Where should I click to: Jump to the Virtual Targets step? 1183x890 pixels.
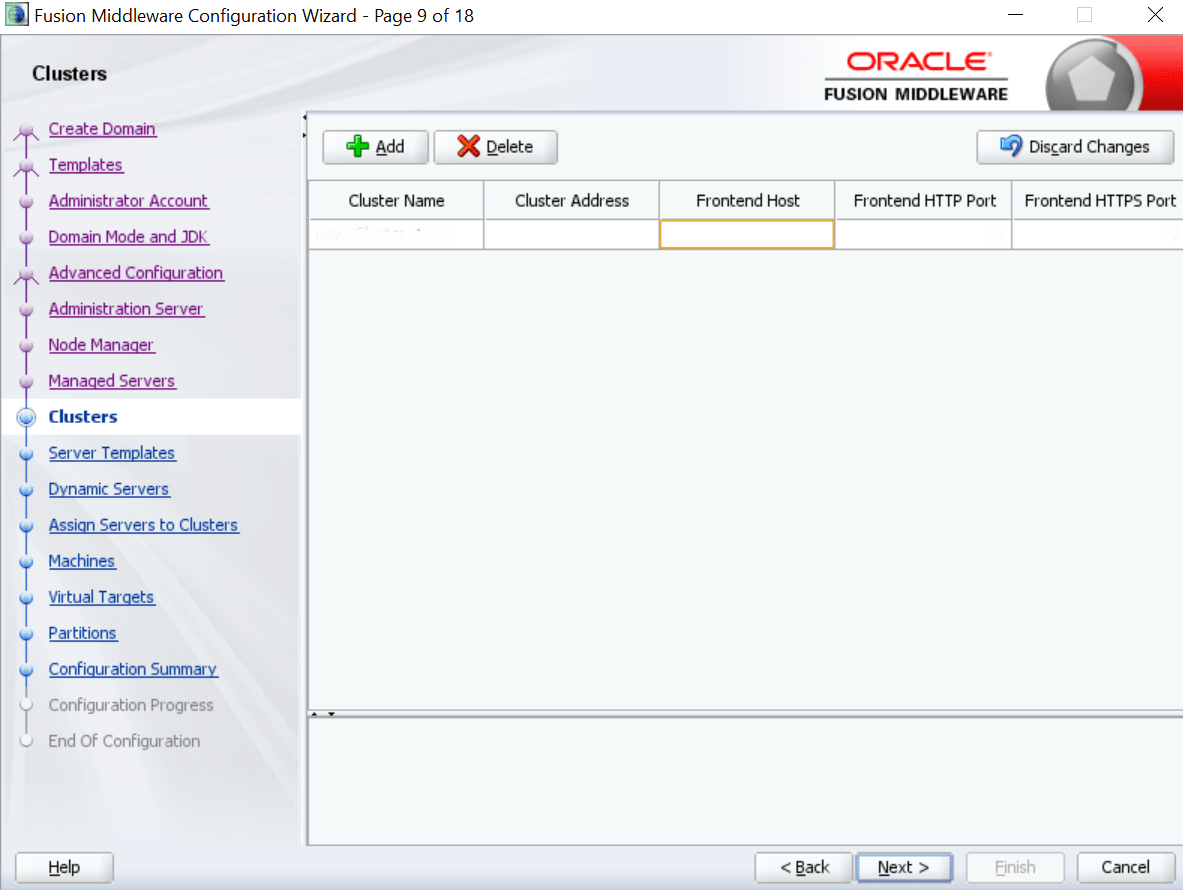(x=101, y=597)
